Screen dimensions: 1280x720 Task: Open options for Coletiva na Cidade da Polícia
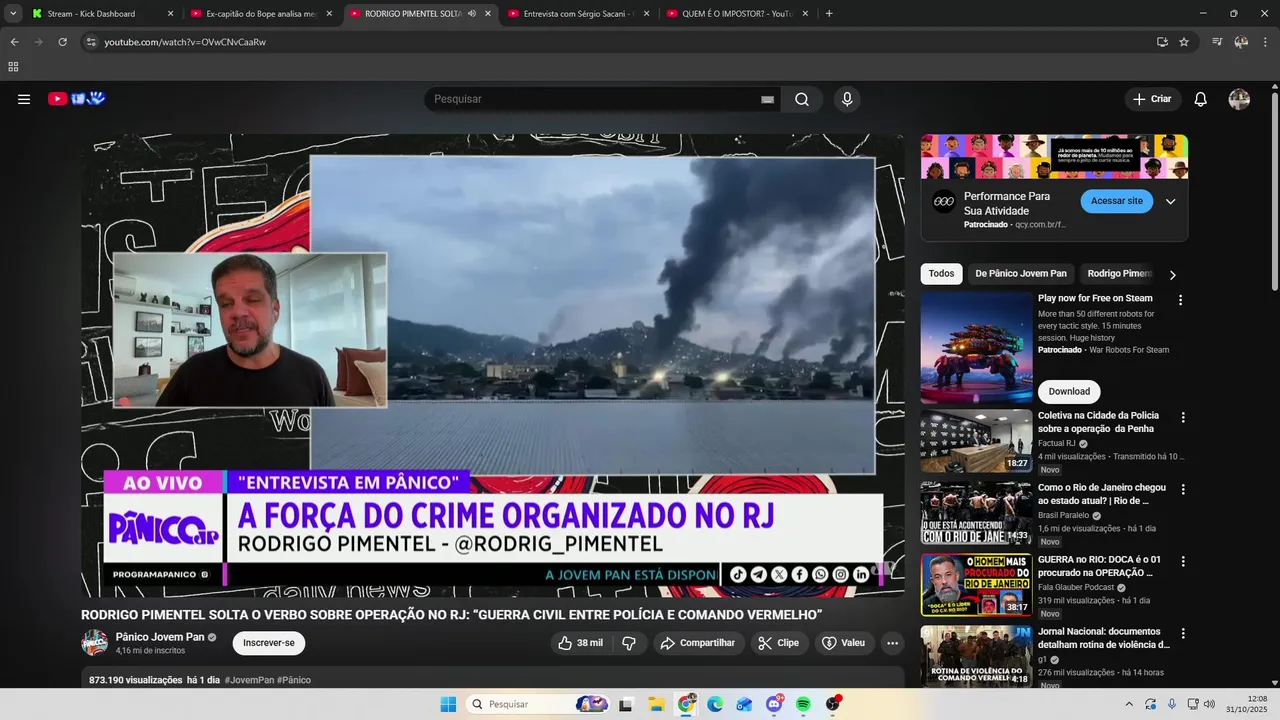[x=1183, y=417]
